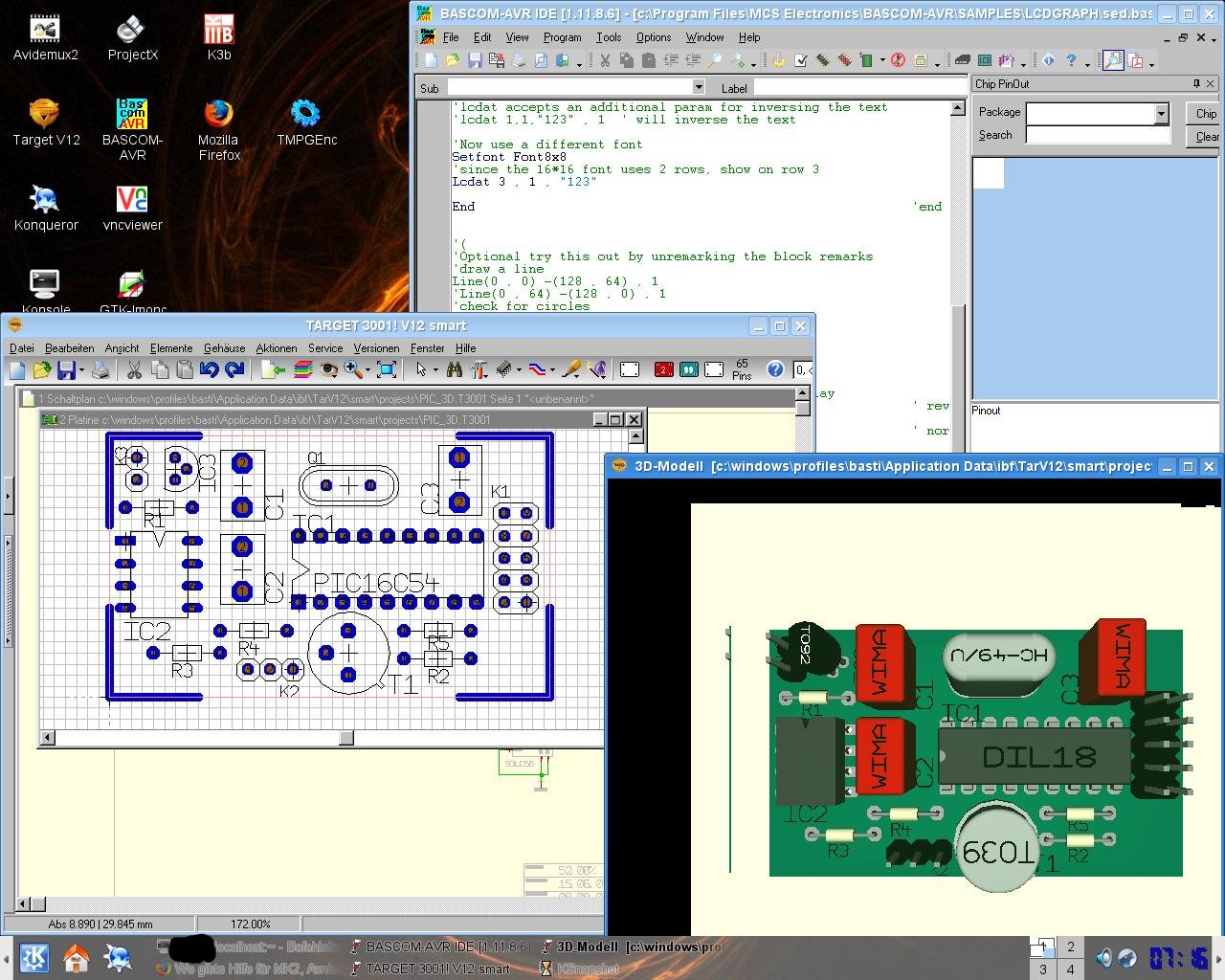Image resolution: width=1225 pixels, height=980 pixels.
Task: Click the syntax check icon in BASCOM-AVR toolbar
Action: pos(800,60)
